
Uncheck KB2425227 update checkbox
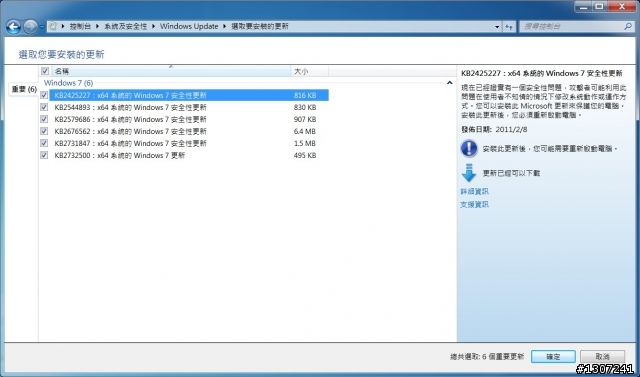point(44,95)
